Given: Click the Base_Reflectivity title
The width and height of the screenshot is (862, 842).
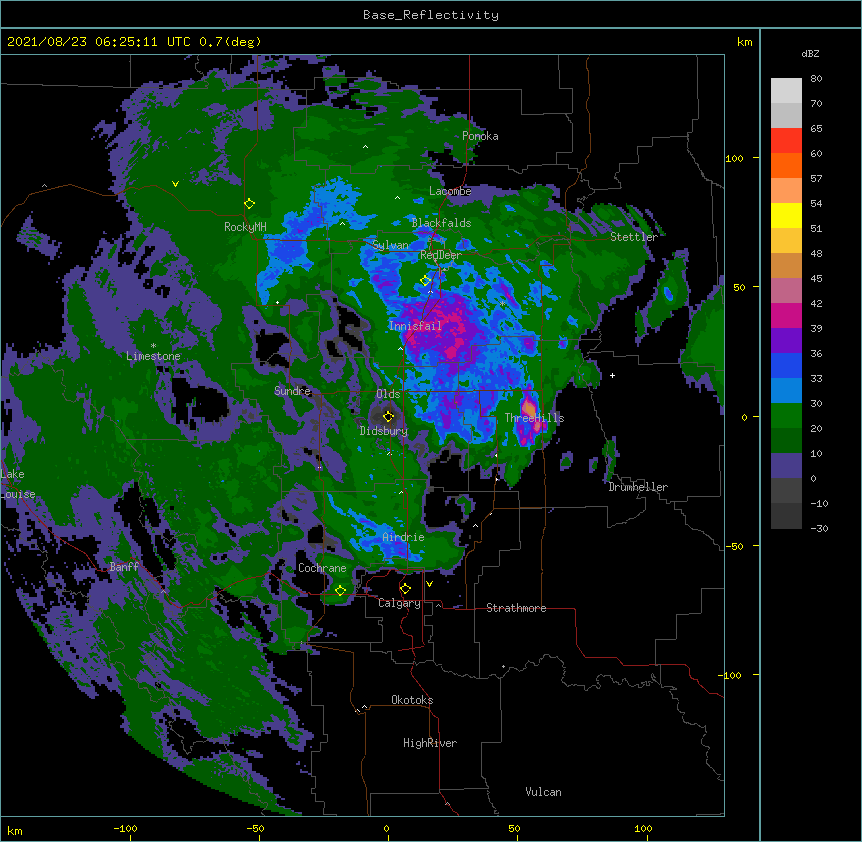Looking at the screenshot, I should click(x=431, y=15).
